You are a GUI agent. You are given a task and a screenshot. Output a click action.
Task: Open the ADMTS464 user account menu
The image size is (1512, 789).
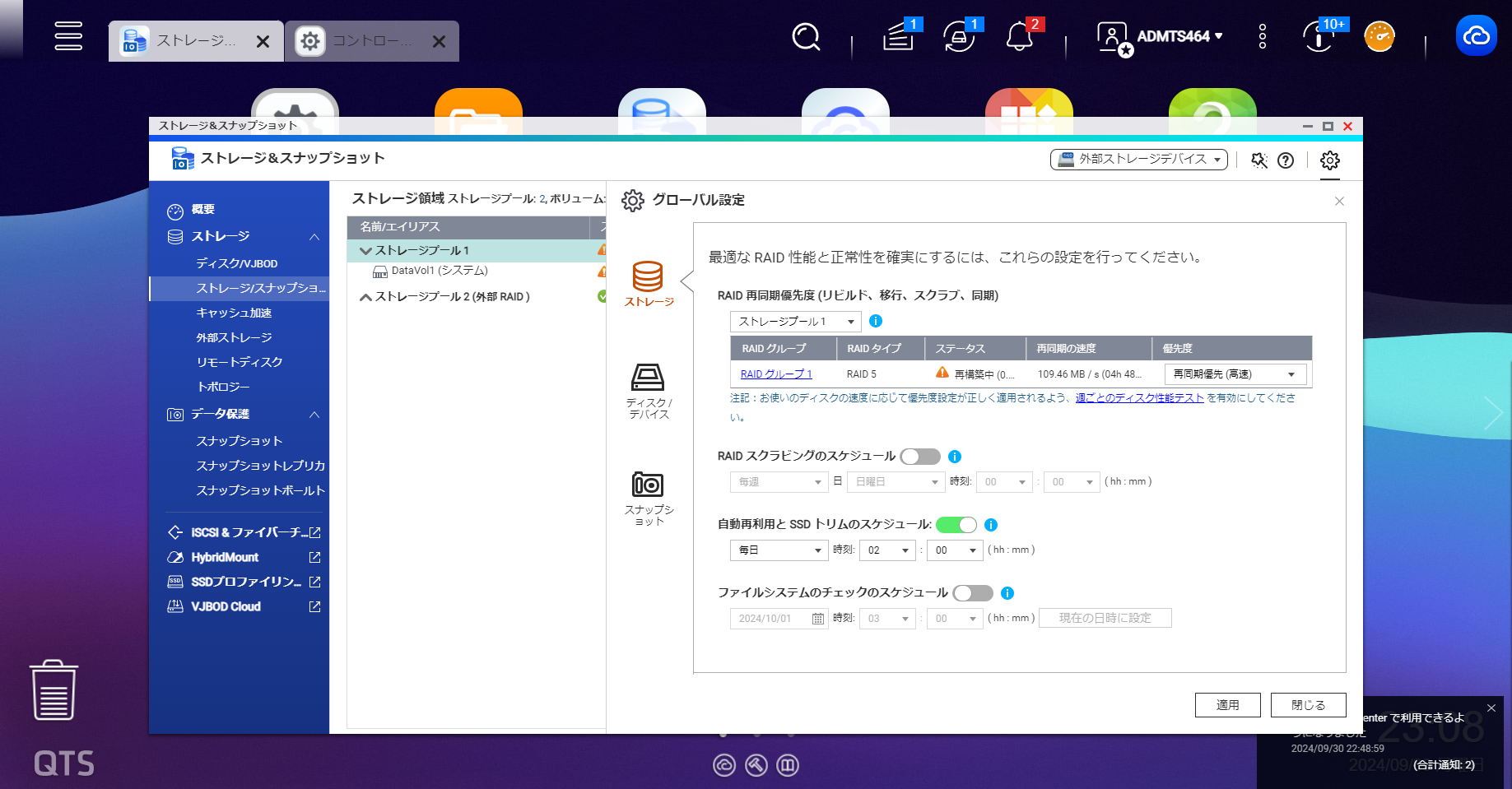click(1161, 37)
